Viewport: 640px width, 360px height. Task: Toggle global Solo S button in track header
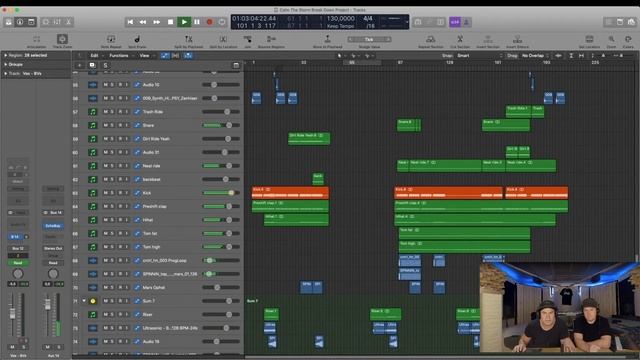coord(105,65)
